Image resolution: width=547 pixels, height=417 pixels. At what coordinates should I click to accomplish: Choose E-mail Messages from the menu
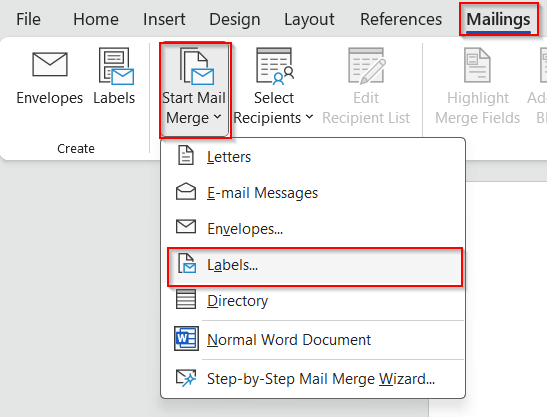point(313,193)
